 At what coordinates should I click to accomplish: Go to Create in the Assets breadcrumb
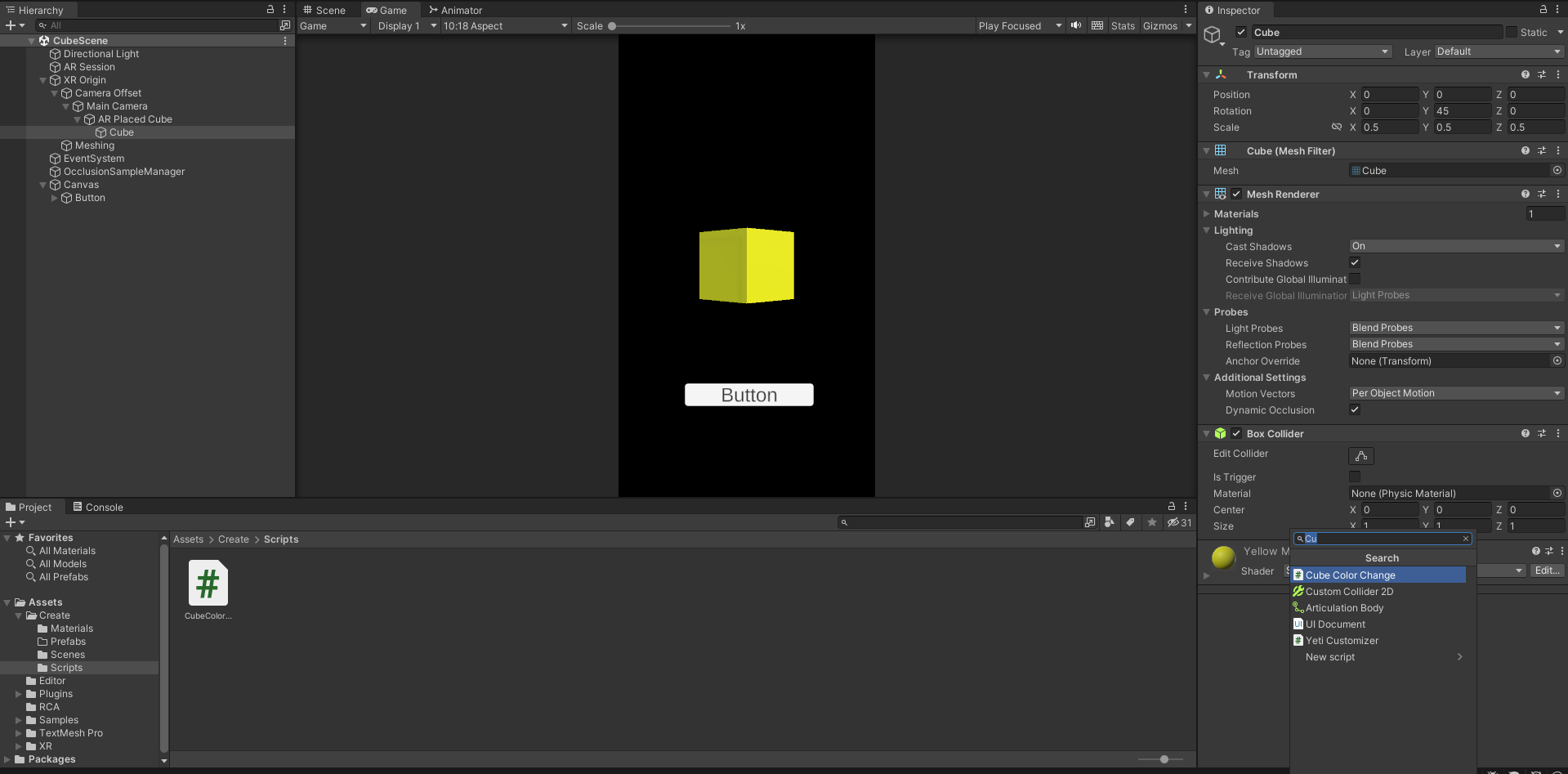click(233, 539)
